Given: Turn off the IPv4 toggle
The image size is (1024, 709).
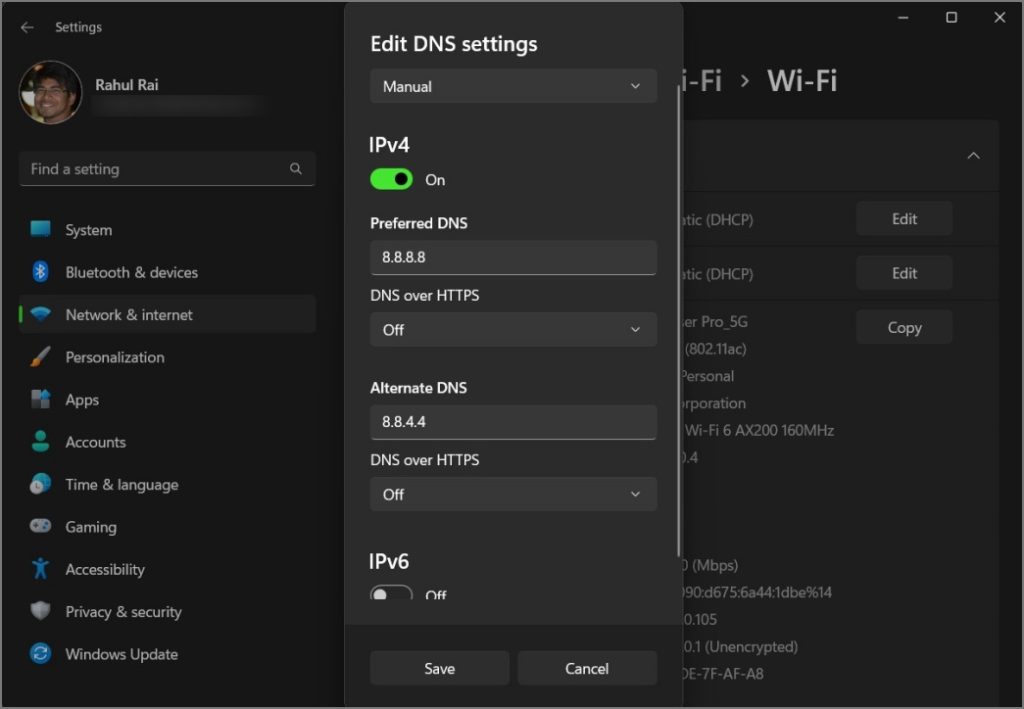Looking at the screenshot, I should [x=391, y=179].
